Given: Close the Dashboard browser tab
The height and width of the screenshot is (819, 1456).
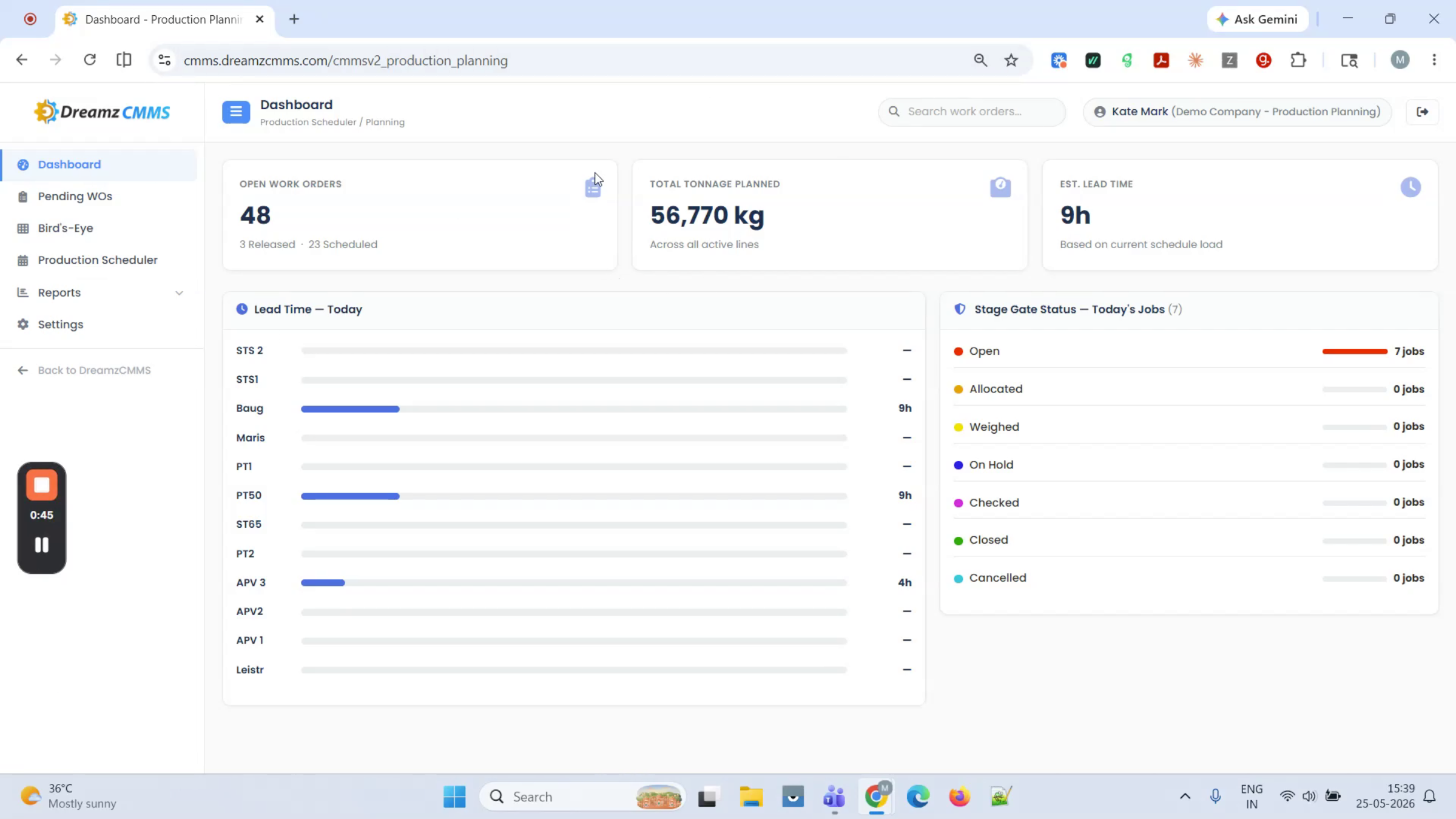Looking at the screenshot, I should tap(260, 19).
